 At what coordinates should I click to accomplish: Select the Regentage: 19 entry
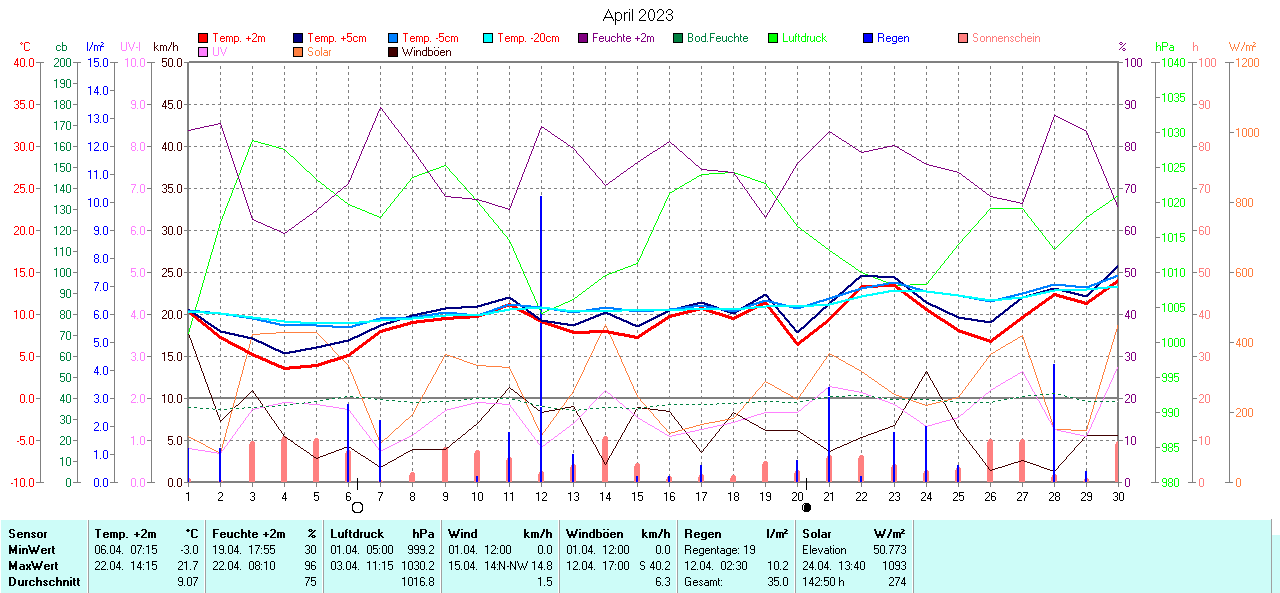720,550
